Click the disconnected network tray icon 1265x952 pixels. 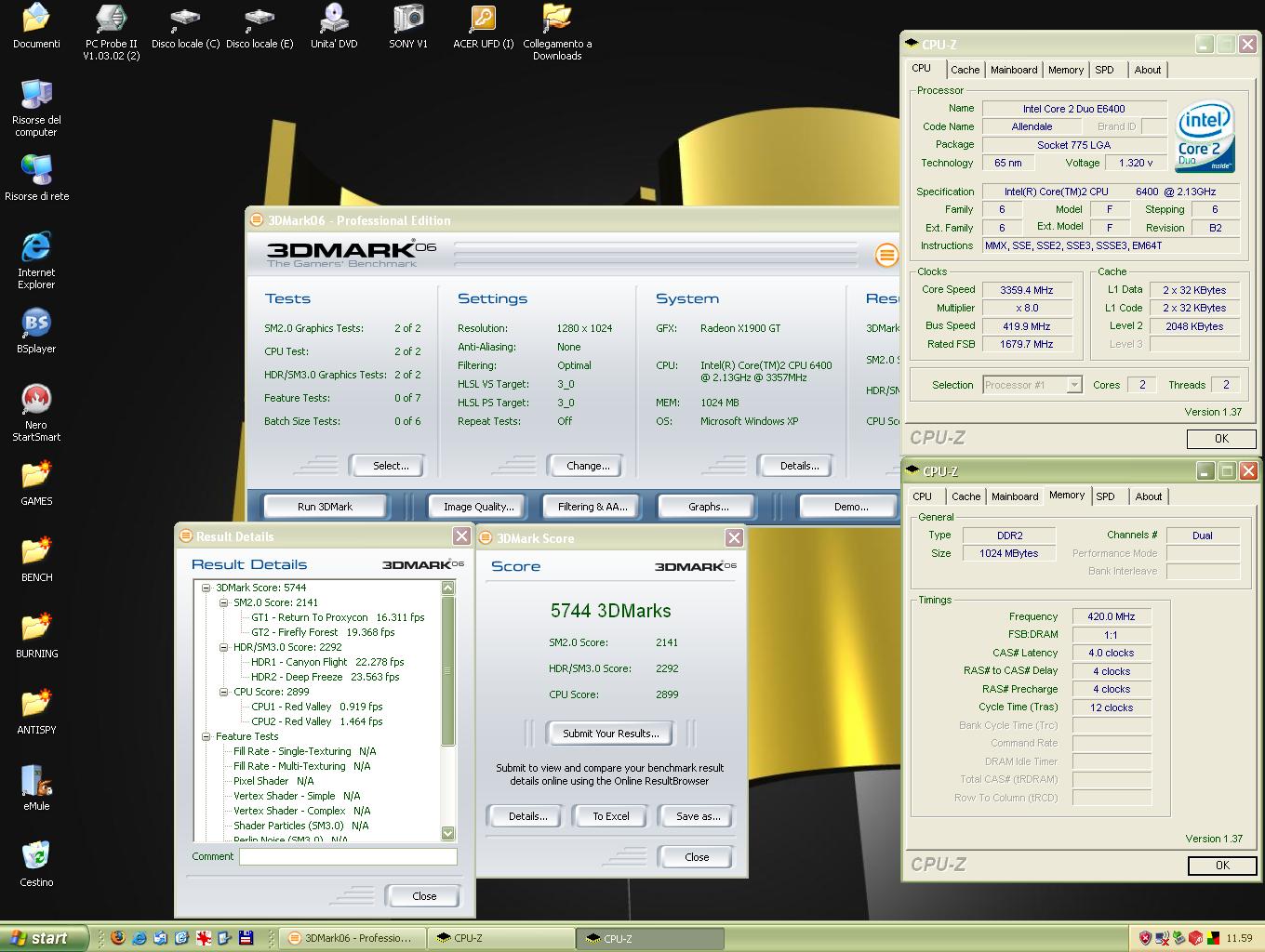pos(1163,938)
